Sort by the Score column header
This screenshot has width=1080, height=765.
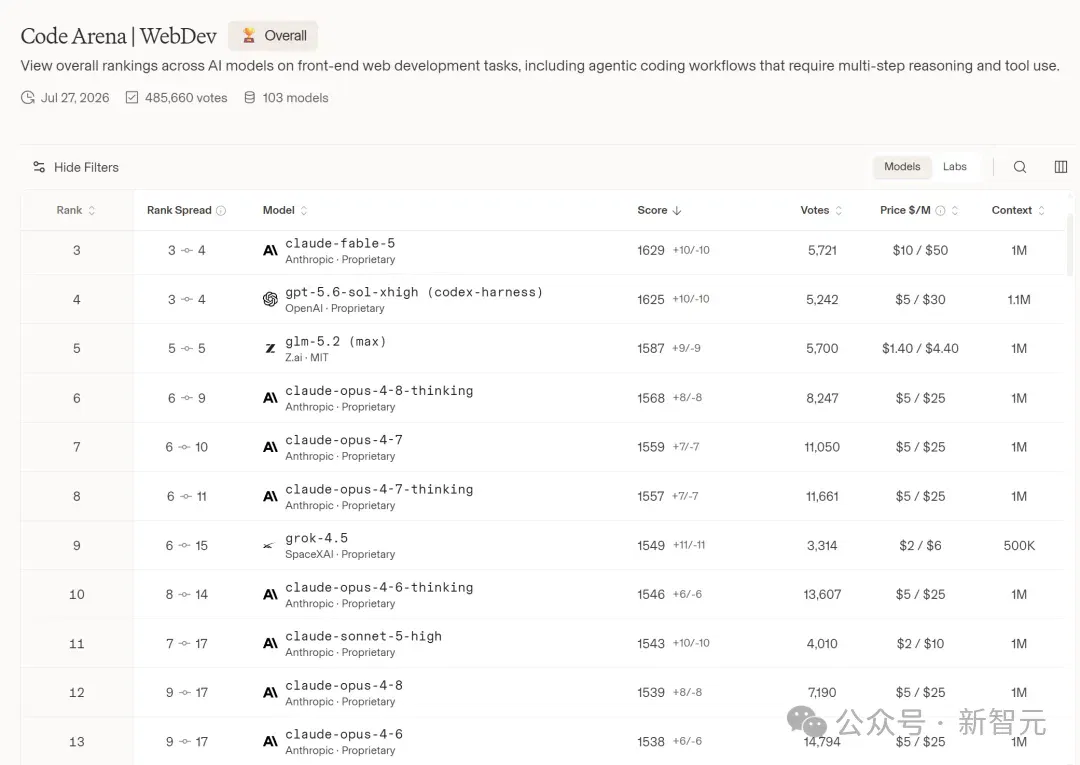point(659,210)
